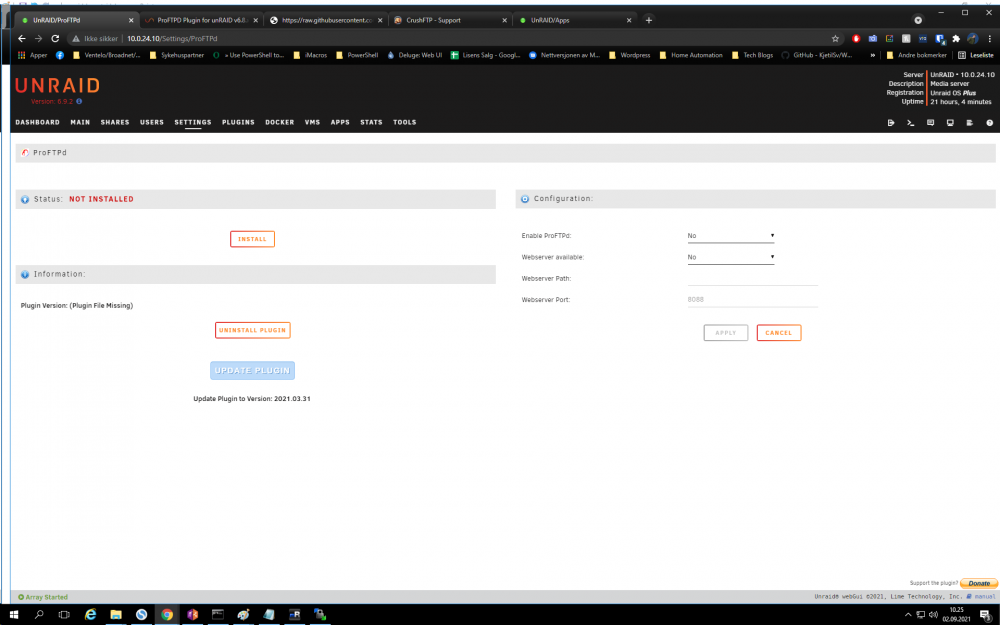Screen dimensions: 1000x625
Task: Open a new browser tab
Action: (x=649, y=20)
